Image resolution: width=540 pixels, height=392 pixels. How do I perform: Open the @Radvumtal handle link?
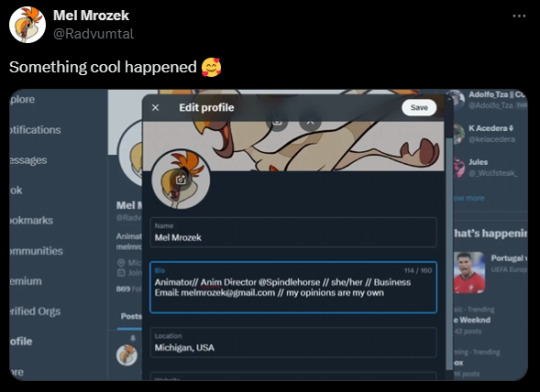click(x=93, y=34)
